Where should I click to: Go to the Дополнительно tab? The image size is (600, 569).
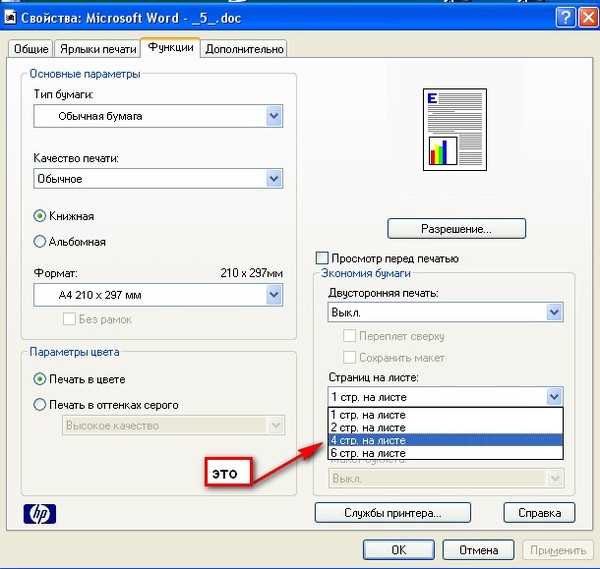coord(244,49)
